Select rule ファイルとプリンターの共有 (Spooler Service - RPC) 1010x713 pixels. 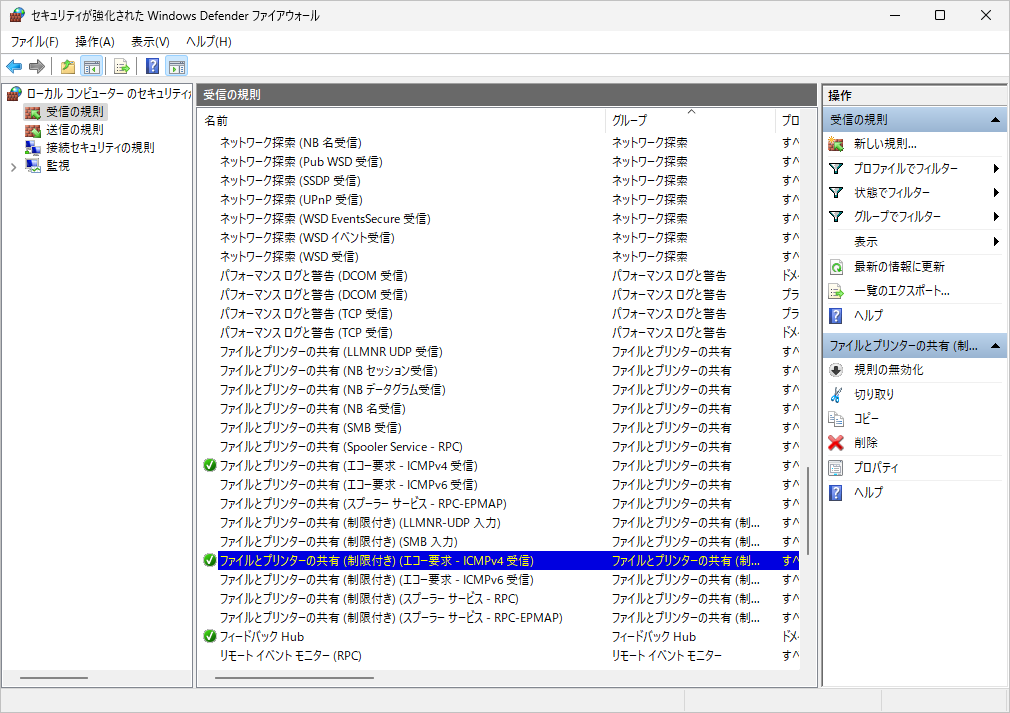(x=341, y=446)
